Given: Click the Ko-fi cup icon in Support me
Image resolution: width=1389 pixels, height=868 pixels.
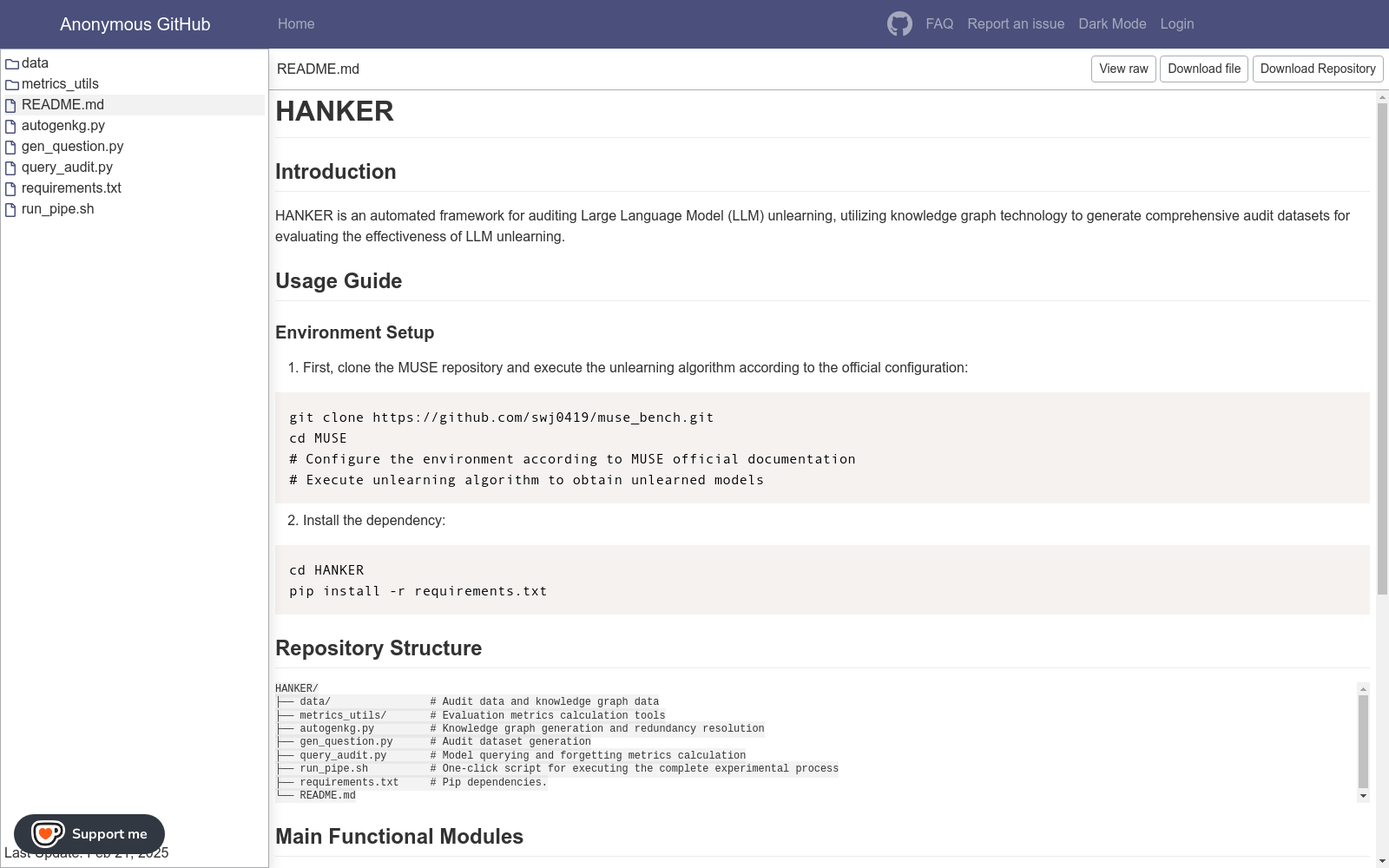Looking at the screenshot, I should [x=47, y=834].
